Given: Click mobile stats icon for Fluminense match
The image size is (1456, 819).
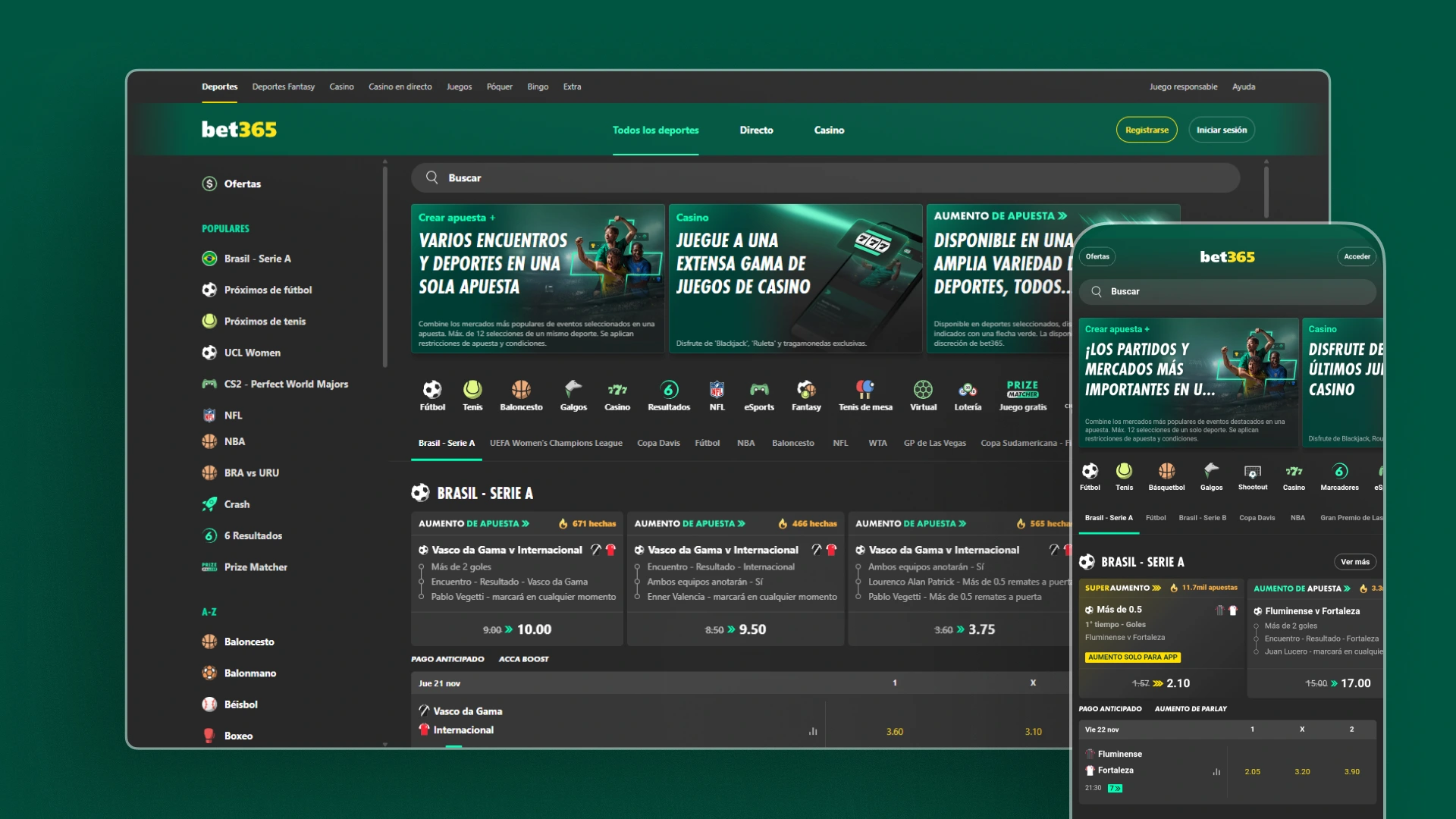Looking at the screenshot, I should 1216,772.
